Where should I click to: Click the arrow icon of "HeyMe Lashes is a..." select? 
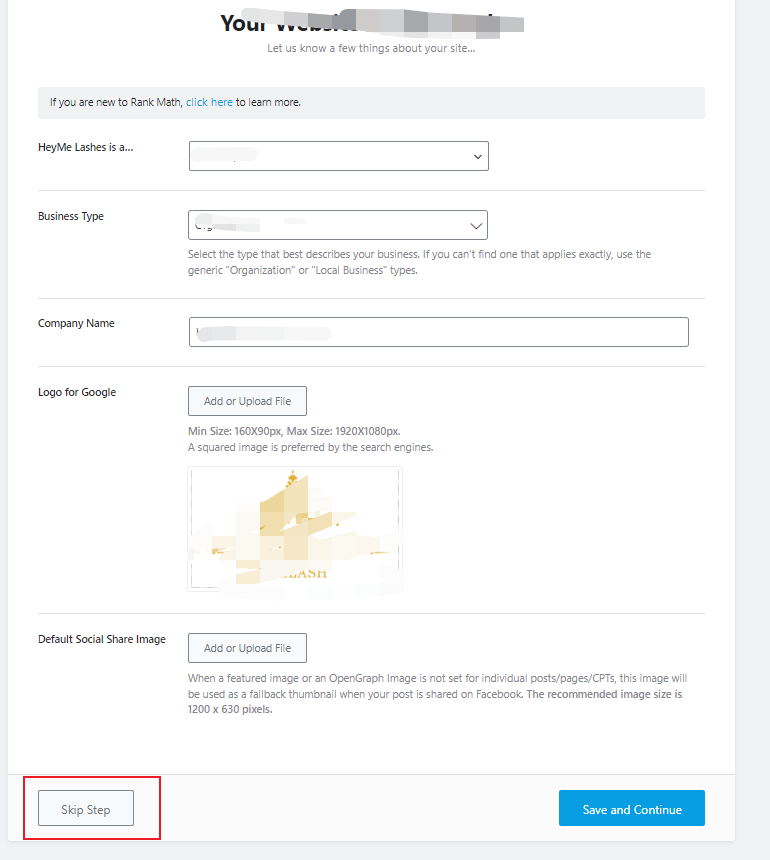477,157
